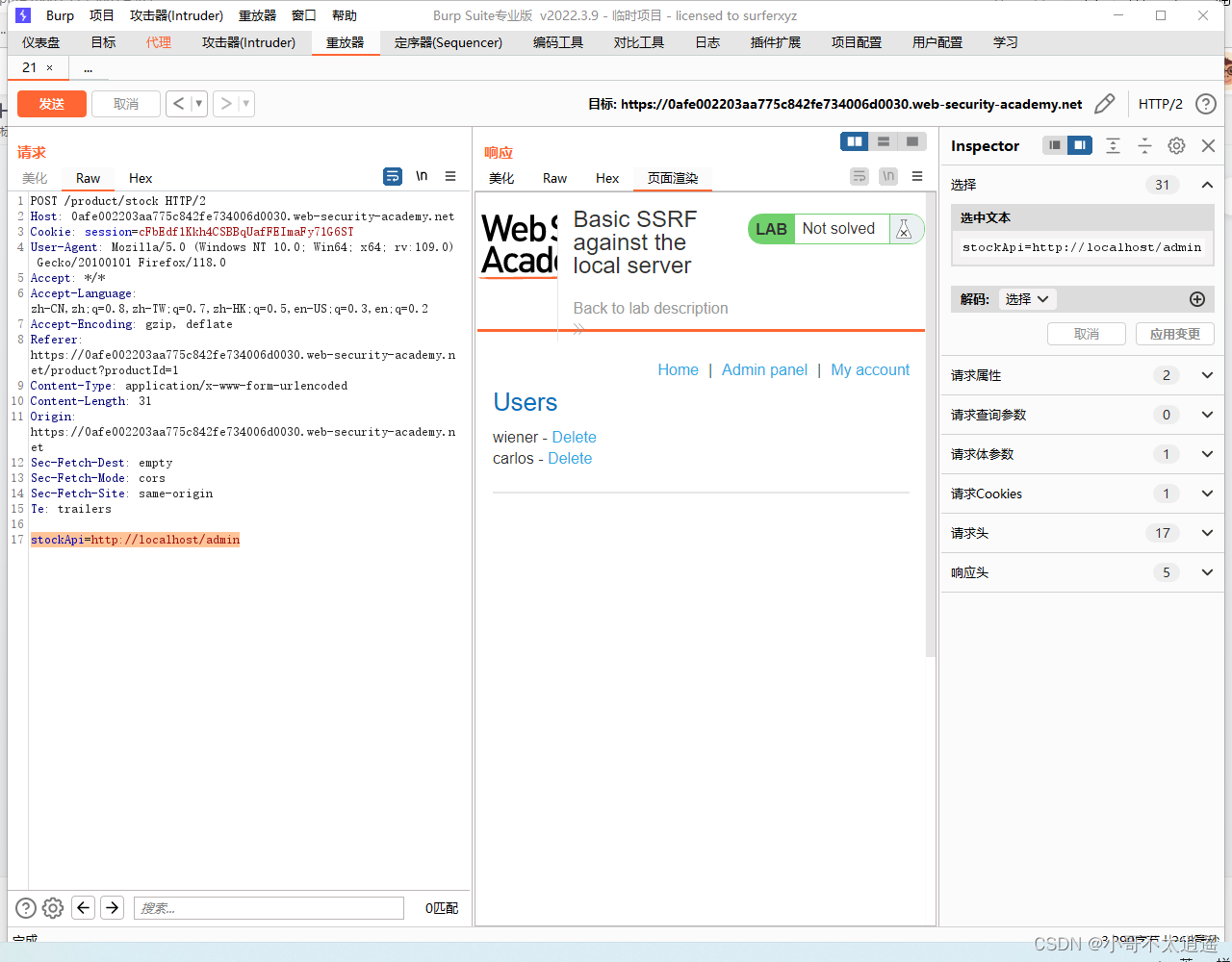Expand the 请求头 section

tap(1207, 533)
